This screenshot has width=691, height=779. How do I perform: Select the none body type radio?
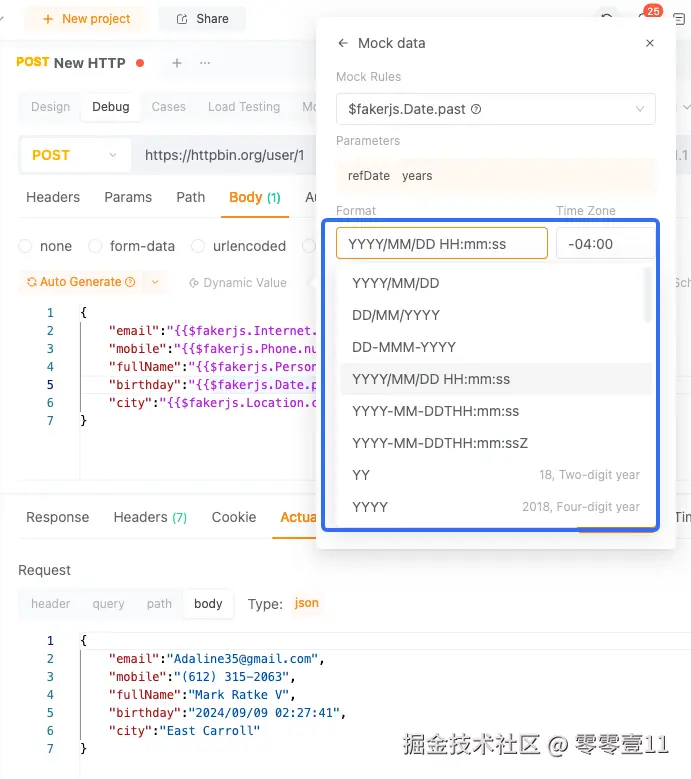(26, 246)
